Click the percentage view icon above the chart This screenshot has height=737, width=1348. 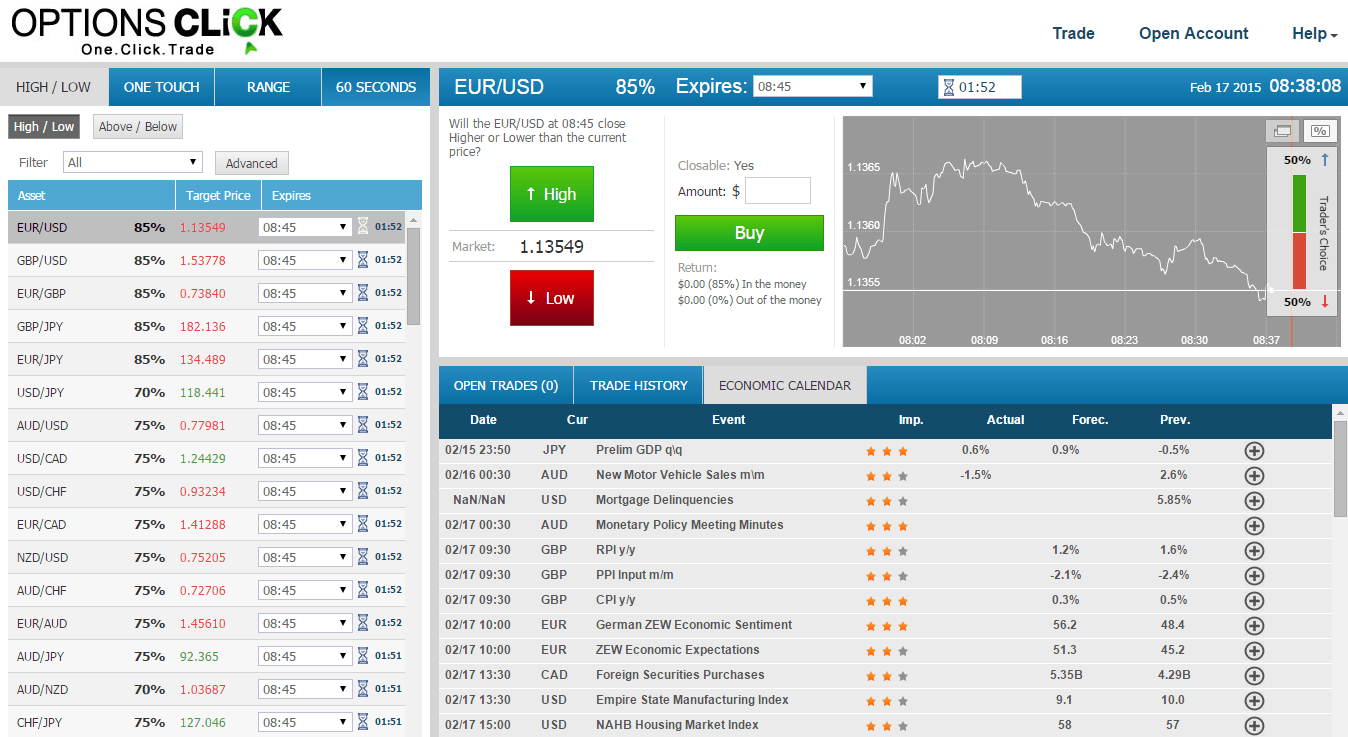pyautogui.click(x=1319, y=131)
